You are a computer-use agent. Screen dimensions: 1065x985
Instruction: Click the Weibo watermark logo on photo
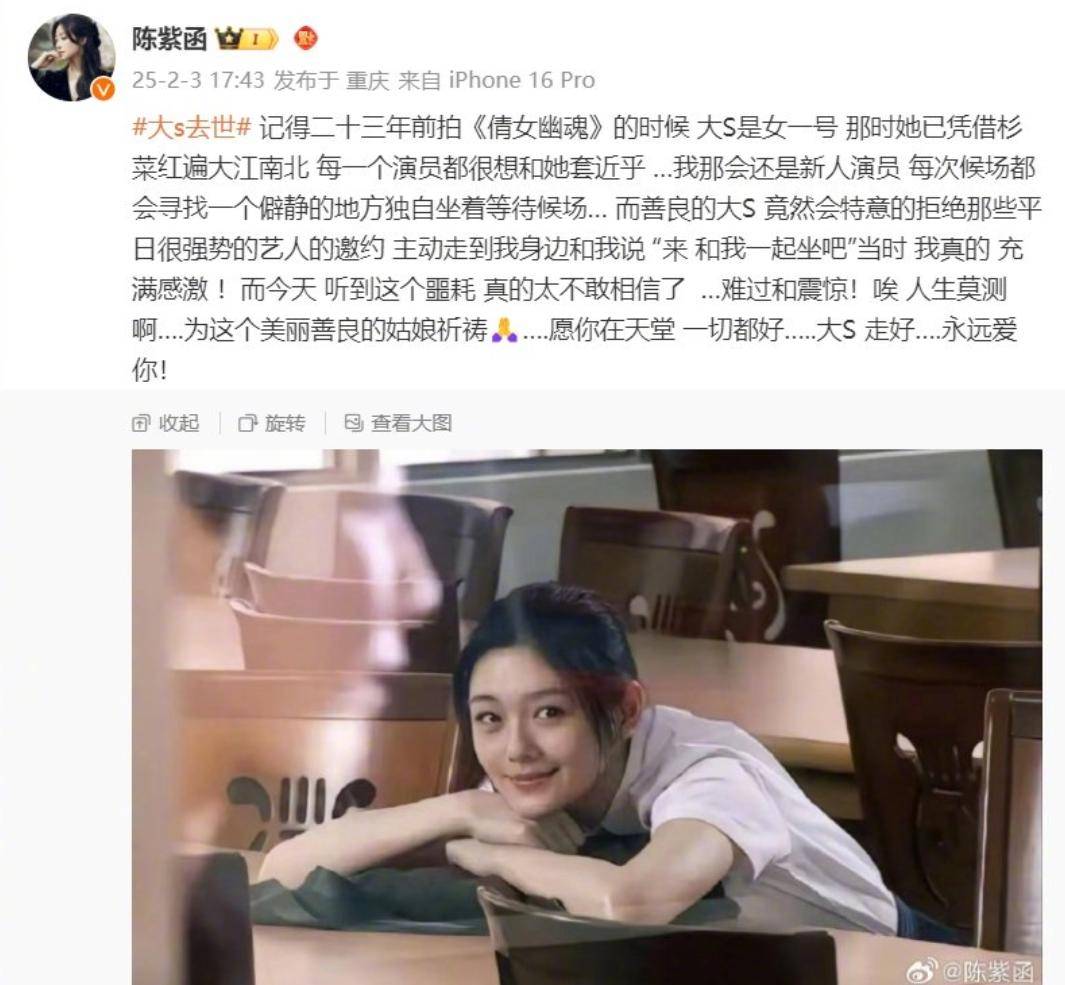click(923, 969)
